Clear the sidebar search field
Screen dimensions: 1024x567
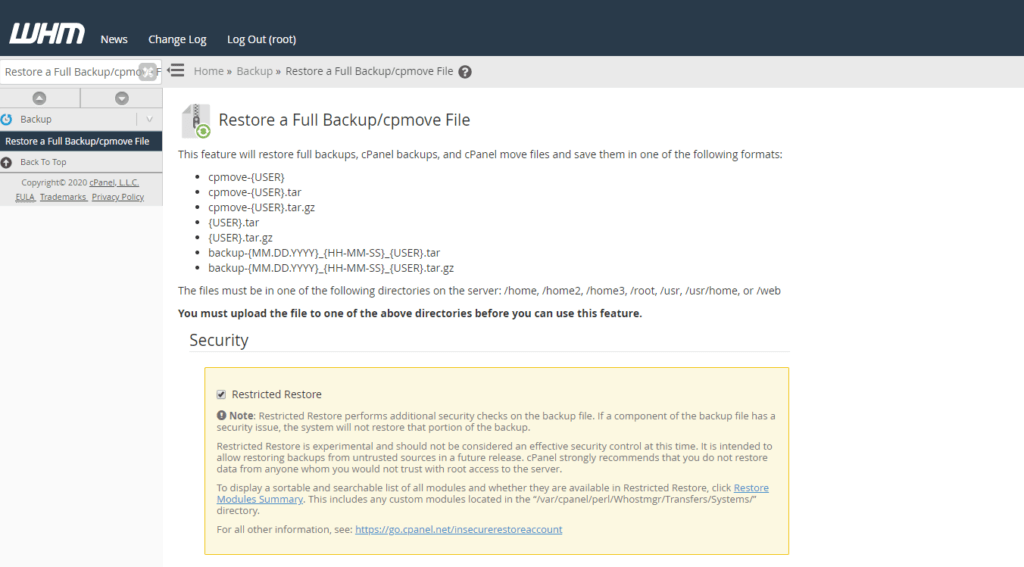coord(148,72)
